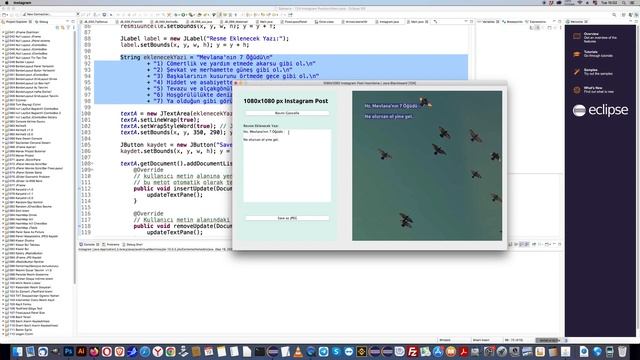Open Terminal from the Dock

pos(260,351)
